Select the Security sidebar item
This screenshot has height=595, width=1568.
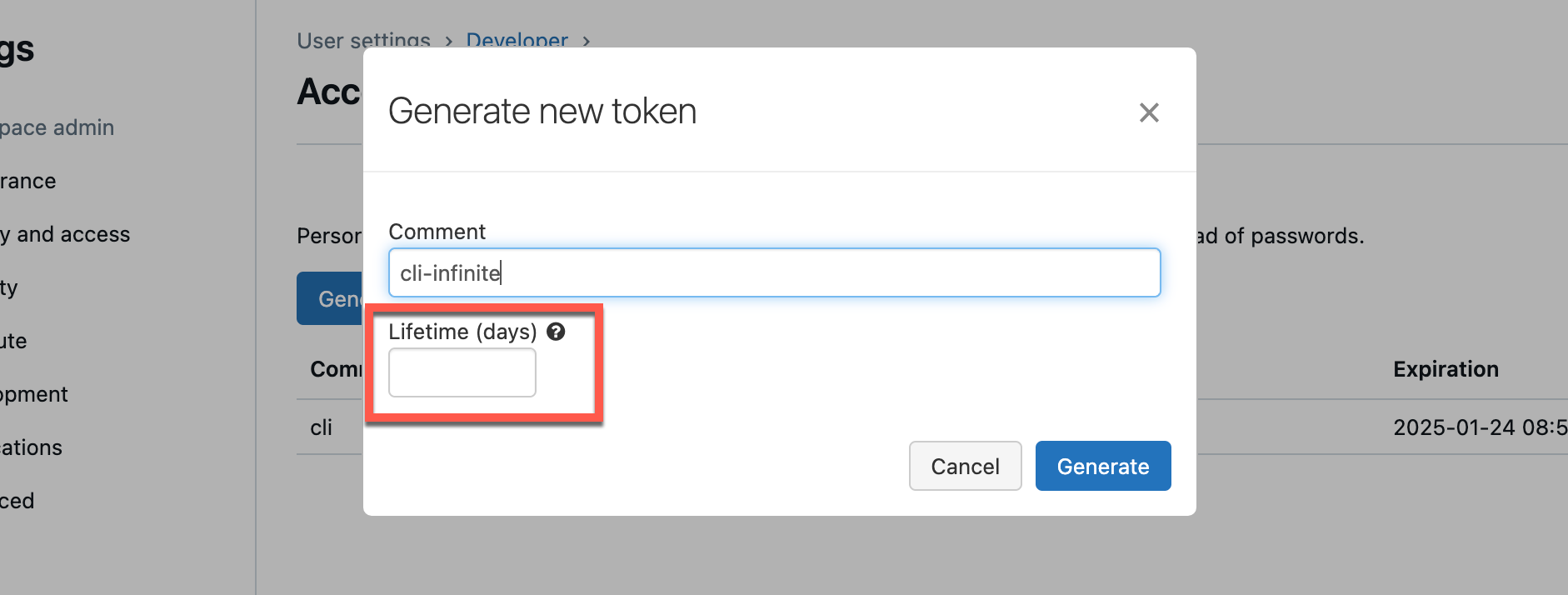(8, 287)
